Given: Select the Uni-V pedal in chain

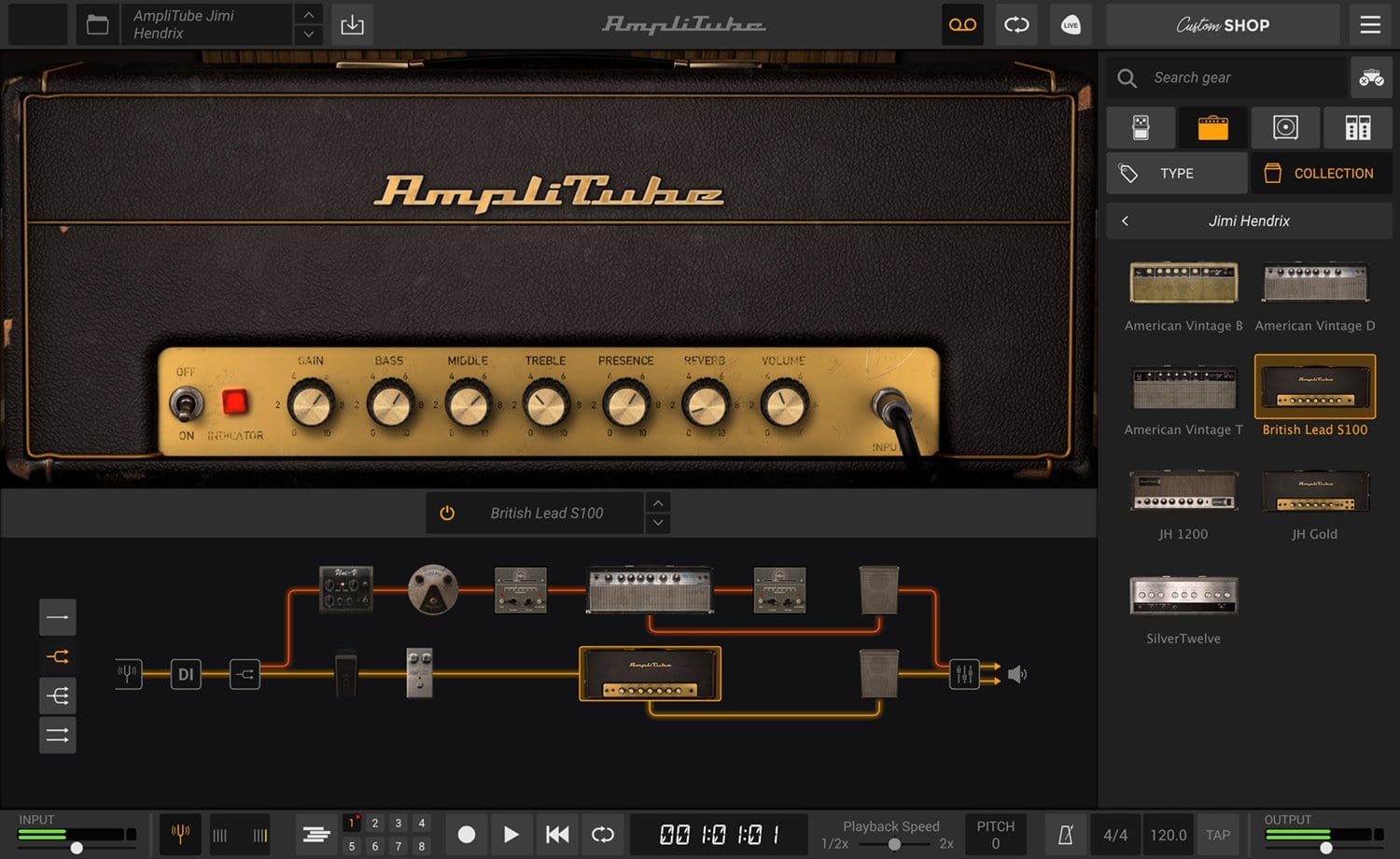Looking at the screenshot, I should 346,589.
